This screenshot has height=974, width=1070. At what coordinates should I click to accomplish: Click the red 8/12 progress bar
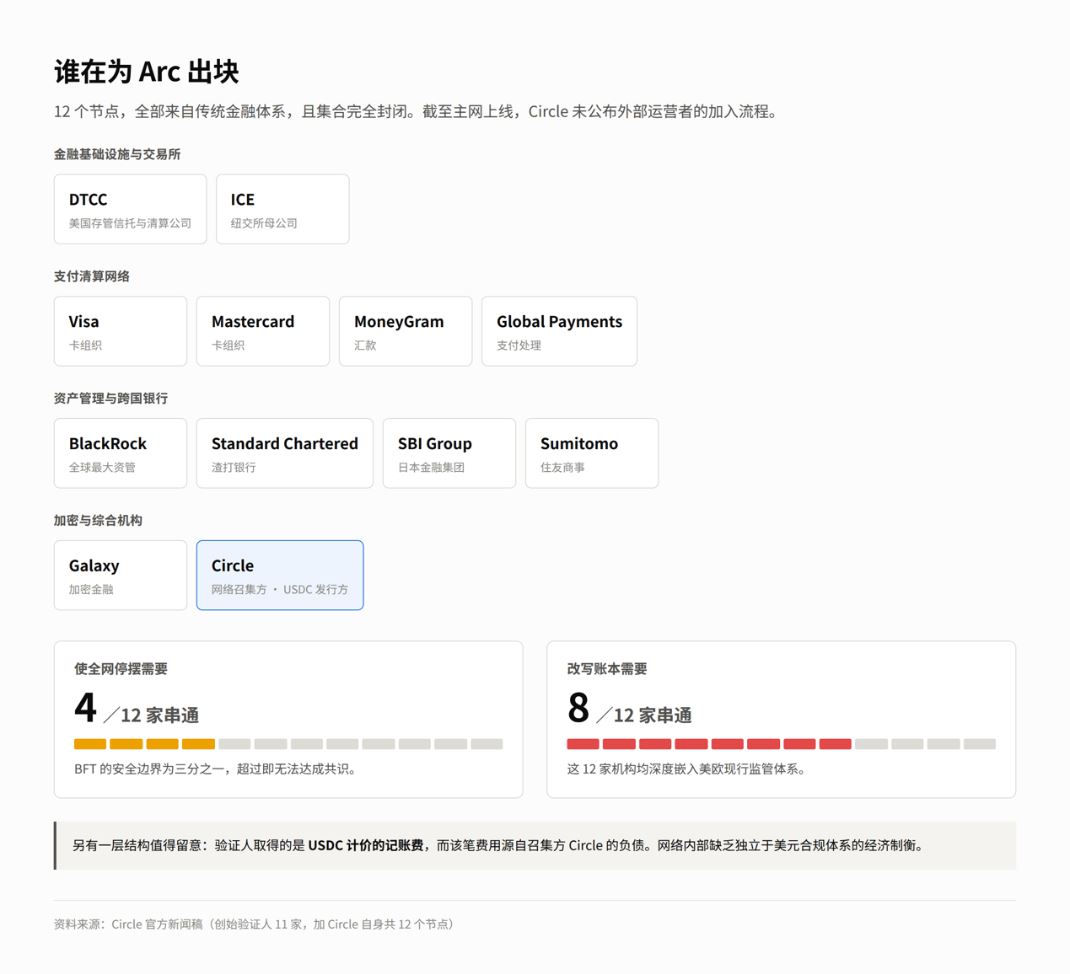[781, 744]
